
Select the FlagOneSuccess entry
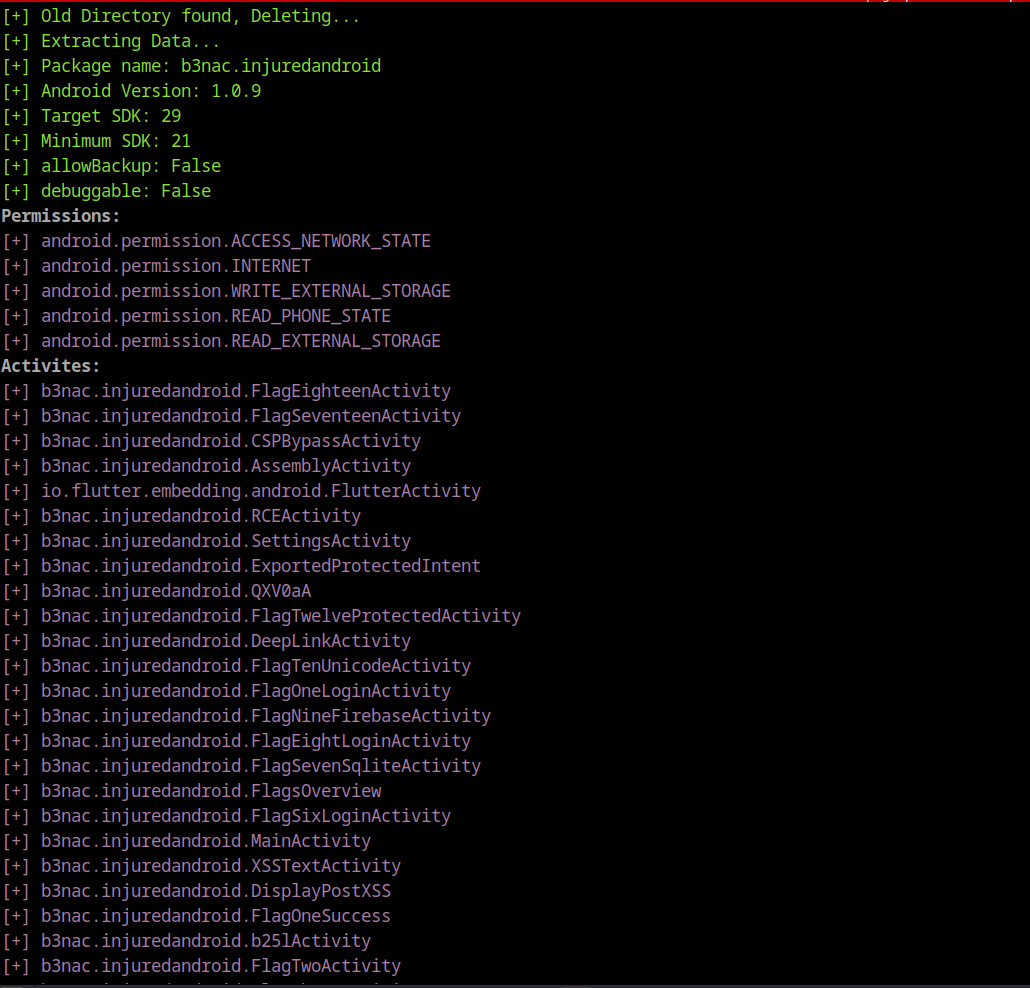coord(196,915)
